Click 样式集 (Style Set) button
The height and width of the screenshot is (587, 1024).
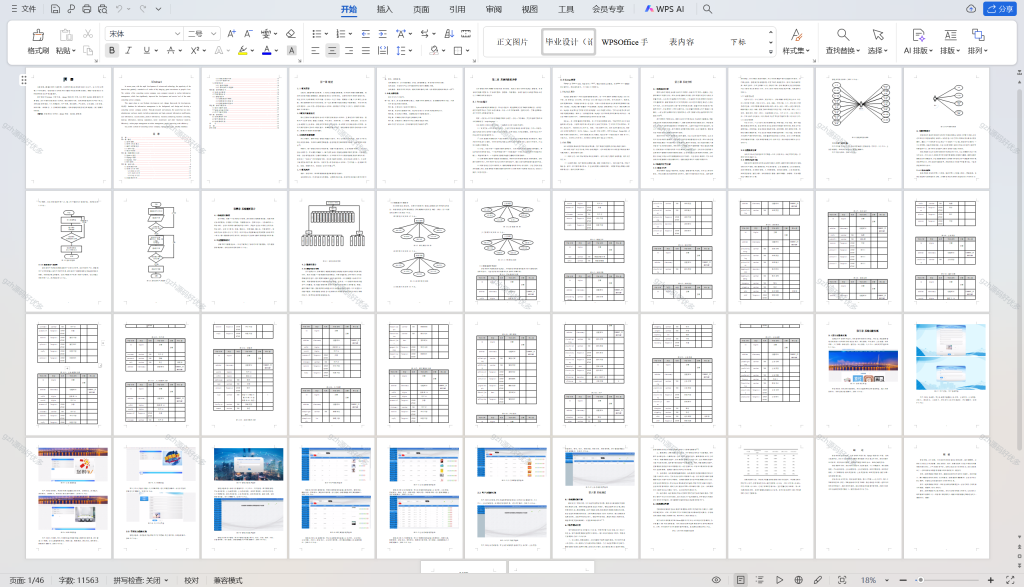coord(796,41)
